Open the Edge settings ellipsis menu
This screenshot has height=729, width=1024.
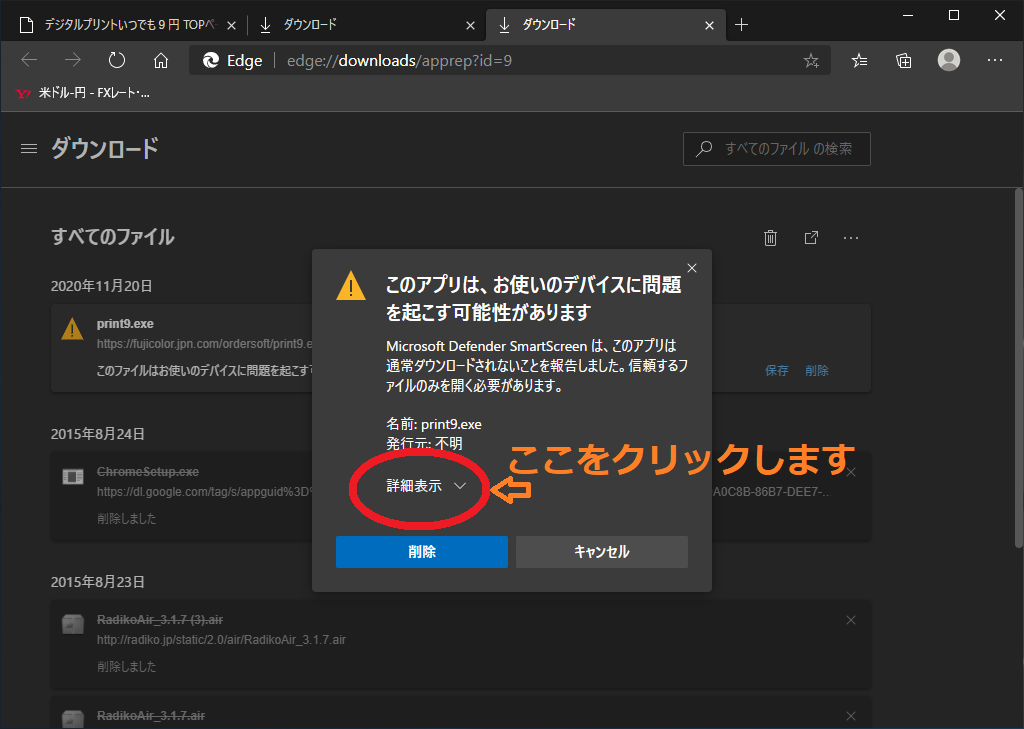(x=994, y=61)
